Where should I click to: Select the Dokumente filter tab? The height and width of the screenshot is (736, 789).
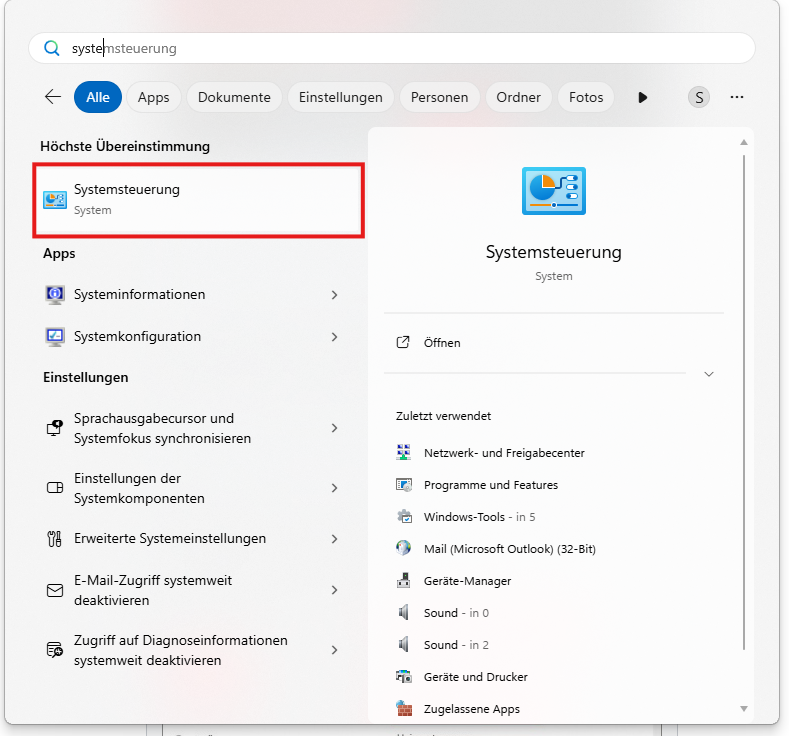(x=234, y=97)
